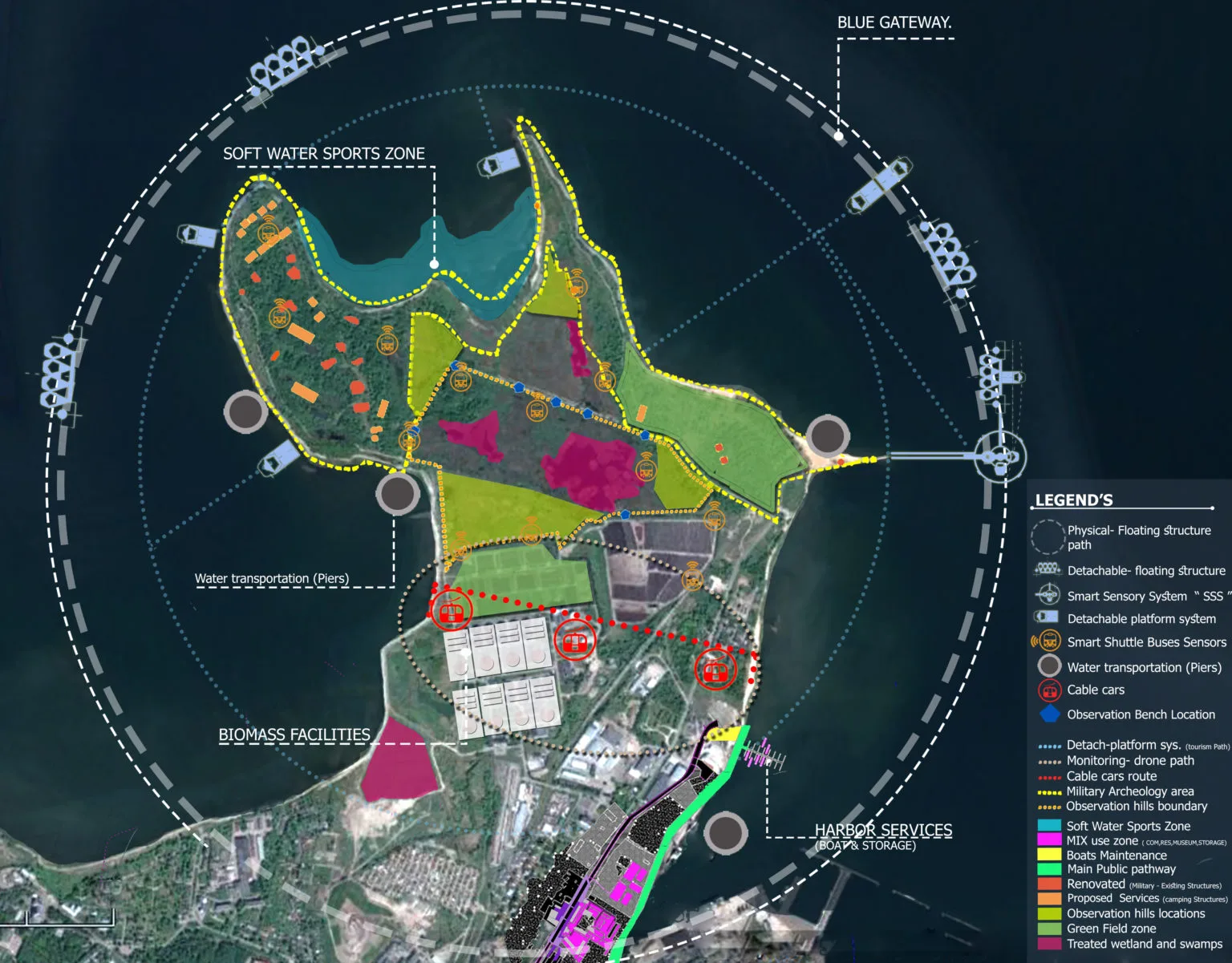Click the Observation Bench Location pentagon in legend
This screenshot has height=963, width=1232.
(x=1049, y=714)
